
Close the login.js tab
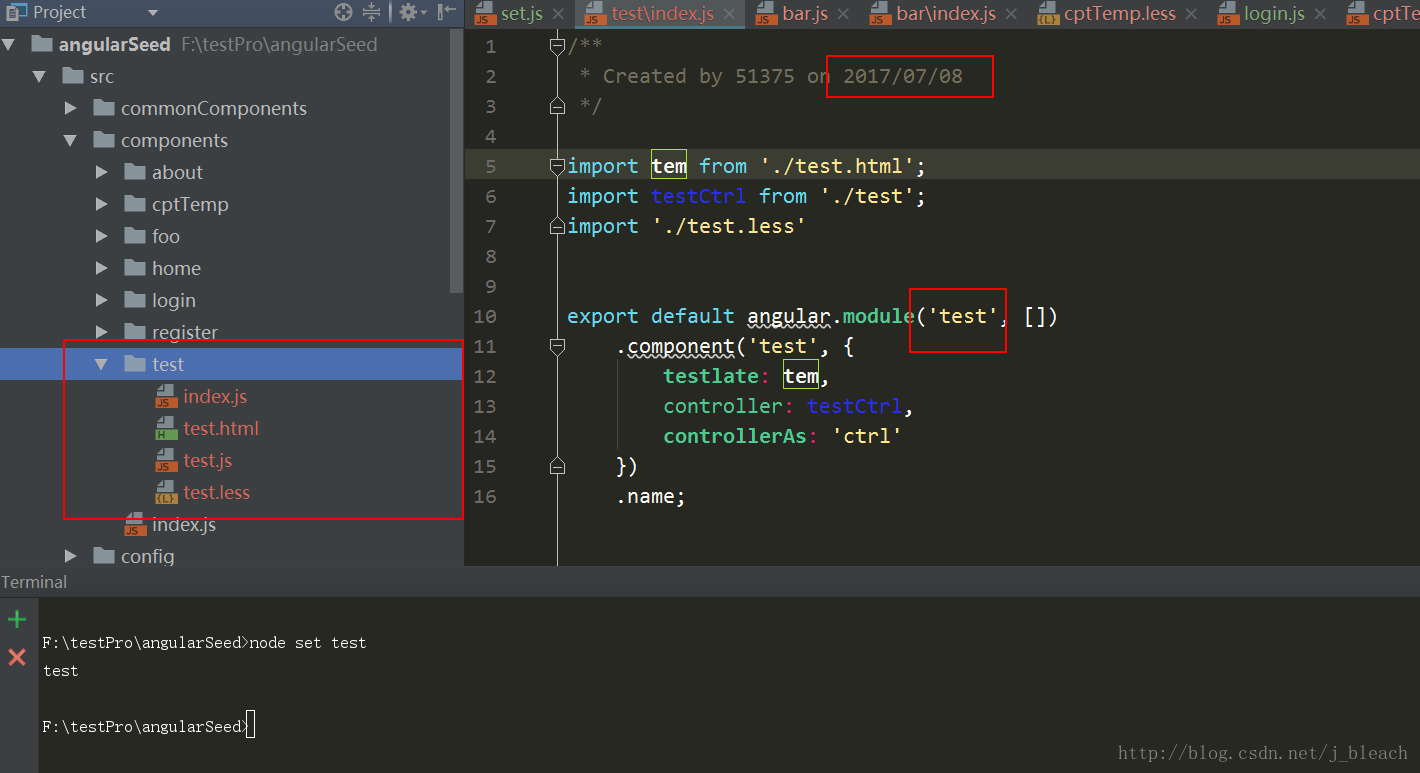pos(1320,14)
